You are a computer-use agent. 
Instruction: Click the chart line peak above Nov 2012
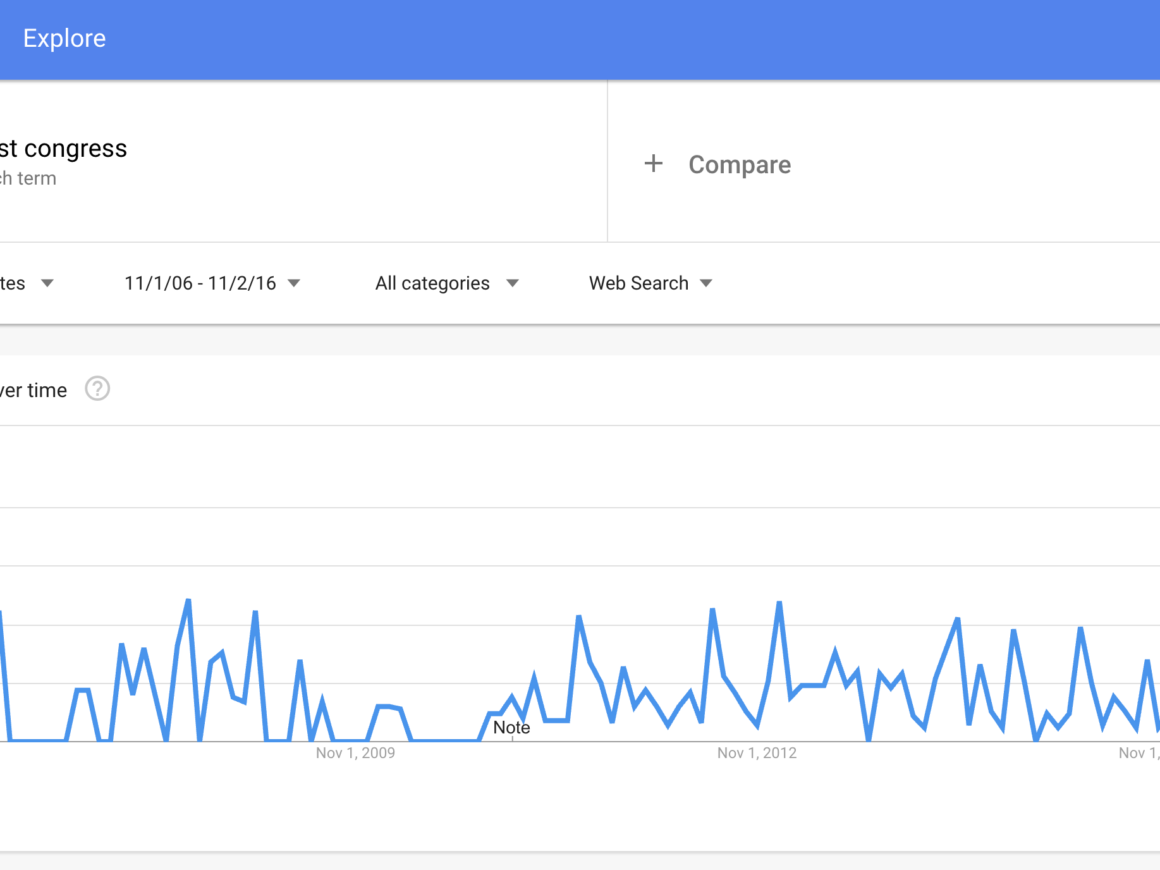(x=779, y=603)
